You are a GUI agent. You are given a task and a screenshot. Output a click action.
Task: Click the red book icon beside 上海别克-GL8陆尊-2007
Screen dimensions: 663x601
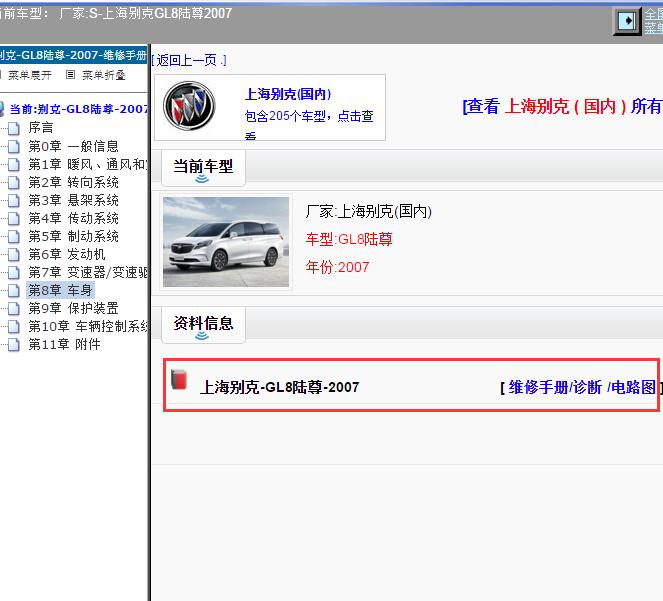pos(179,379)
